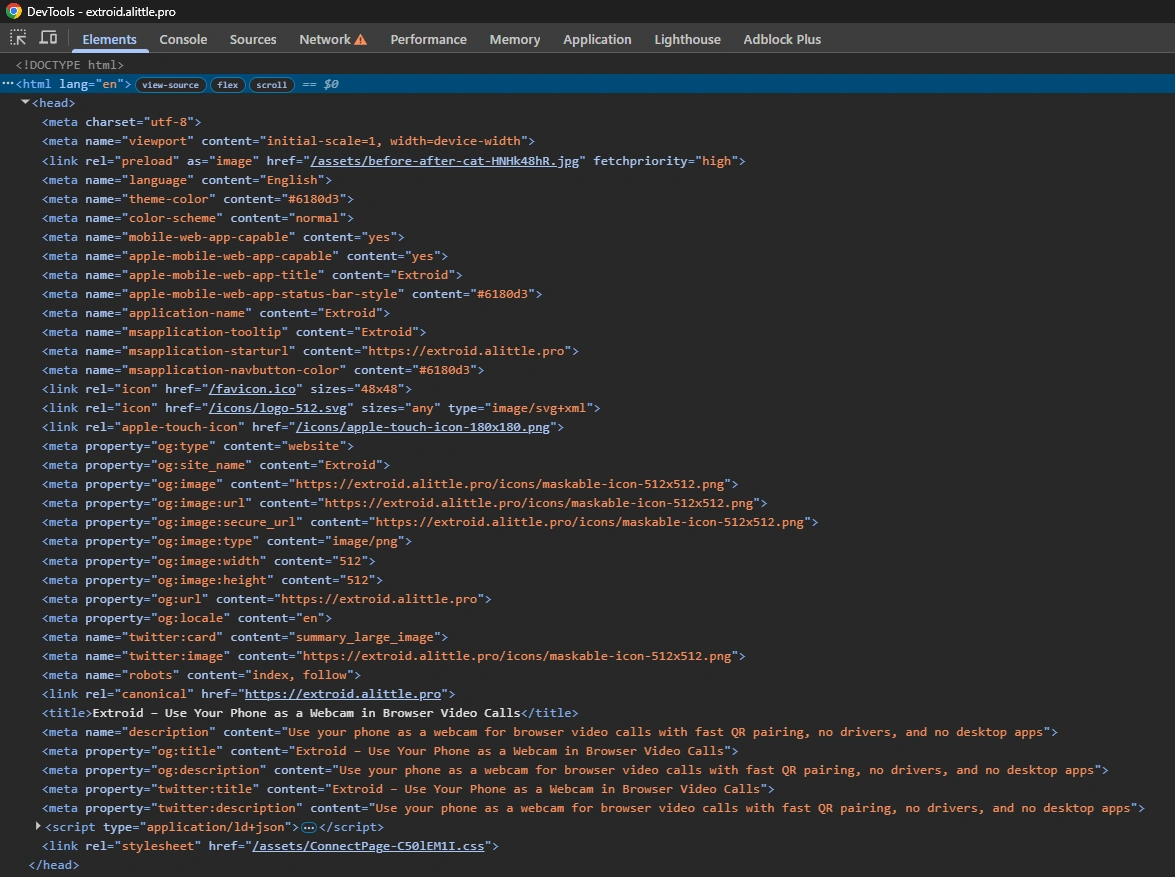Switch to the Console tab
1175x877 pixels.
point(183,40)
